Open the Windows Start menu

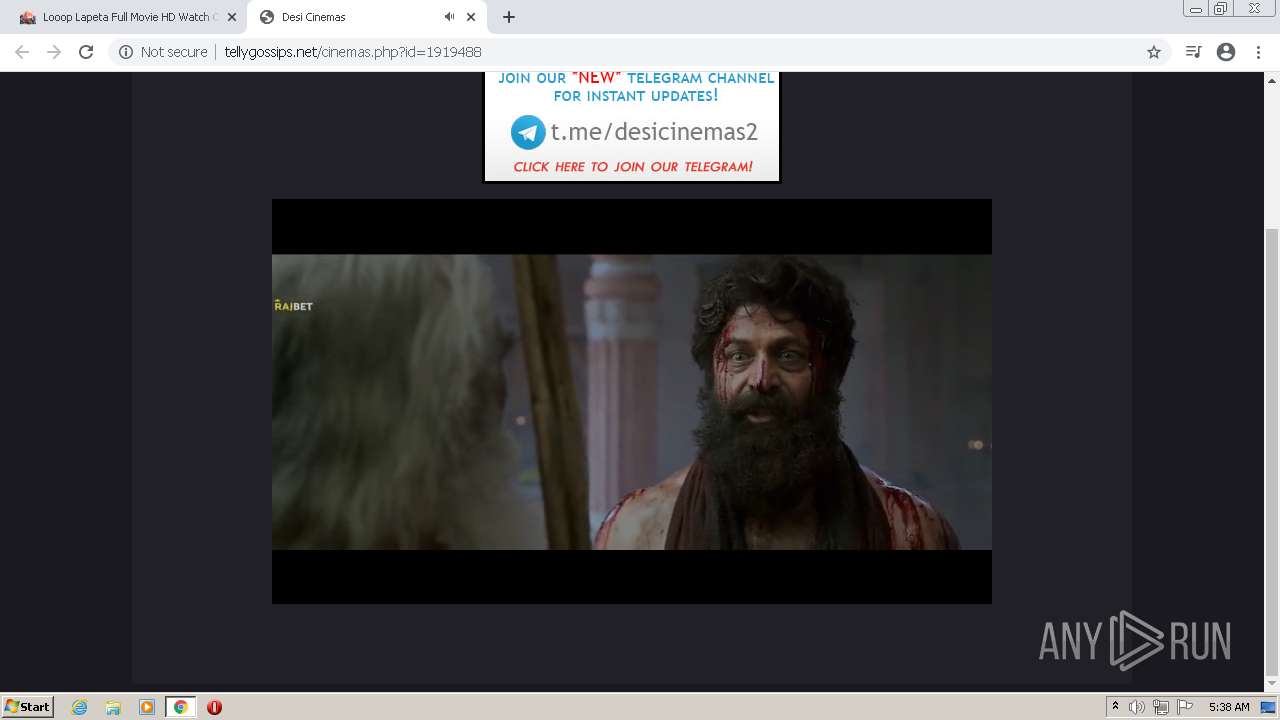[28, 707]
